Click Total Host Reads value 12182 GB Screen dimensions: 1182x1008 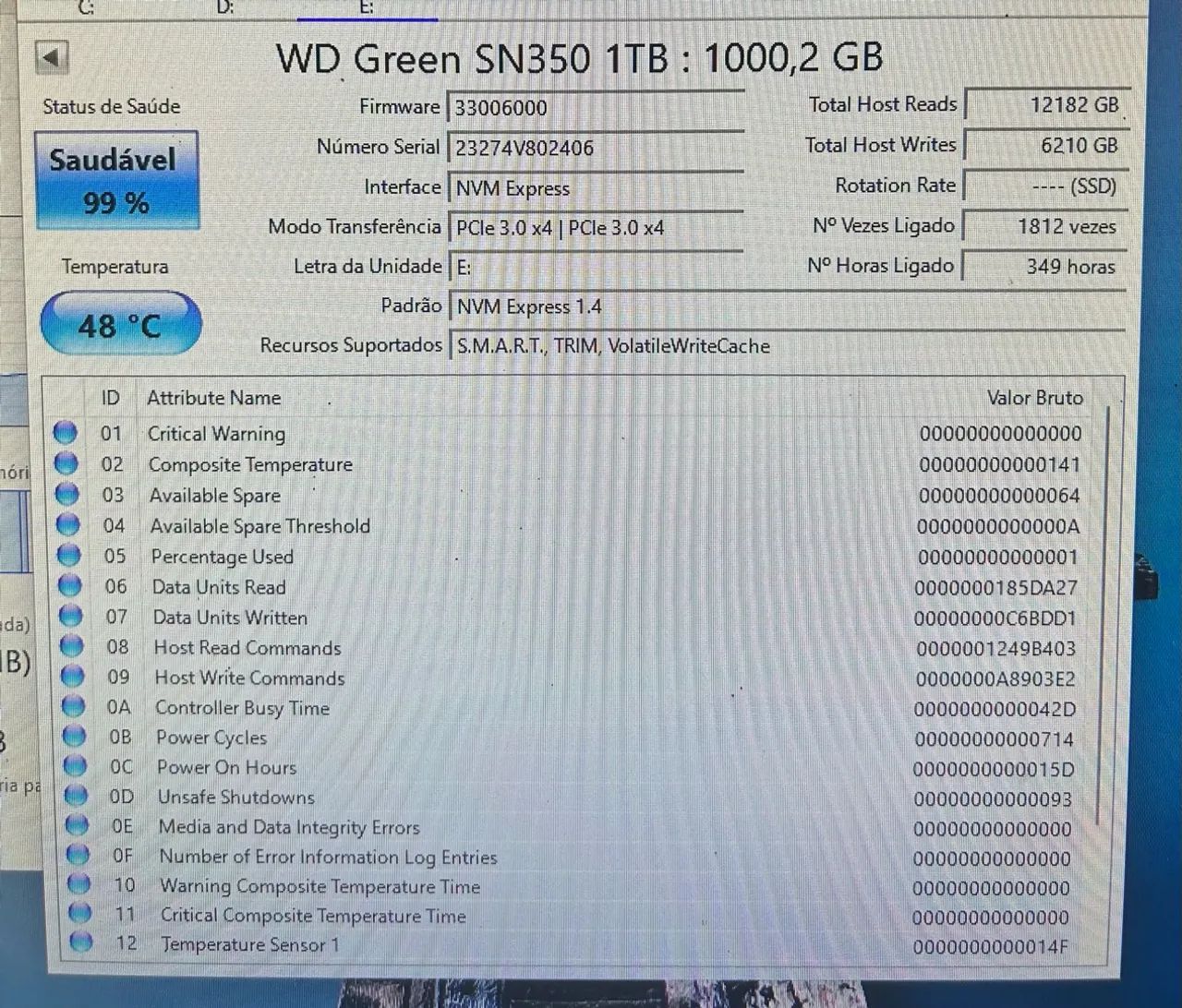(1046, 104)
